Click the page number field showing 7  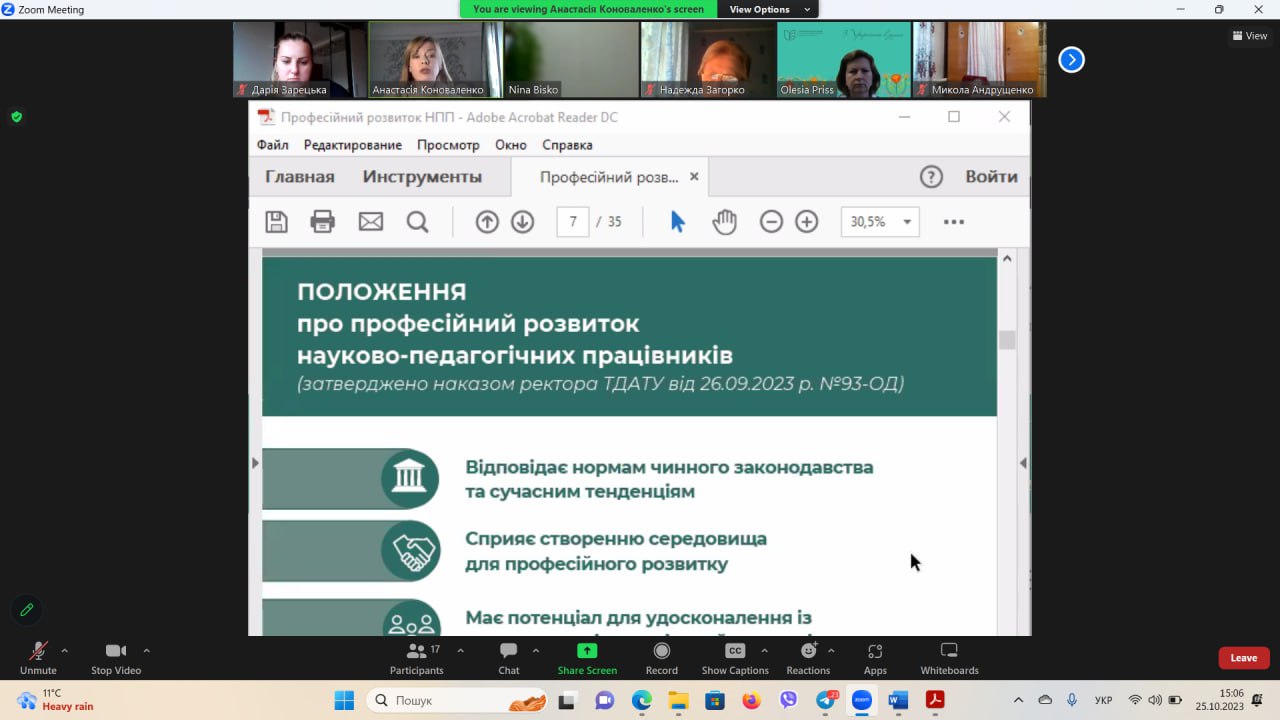click(573, 222)
